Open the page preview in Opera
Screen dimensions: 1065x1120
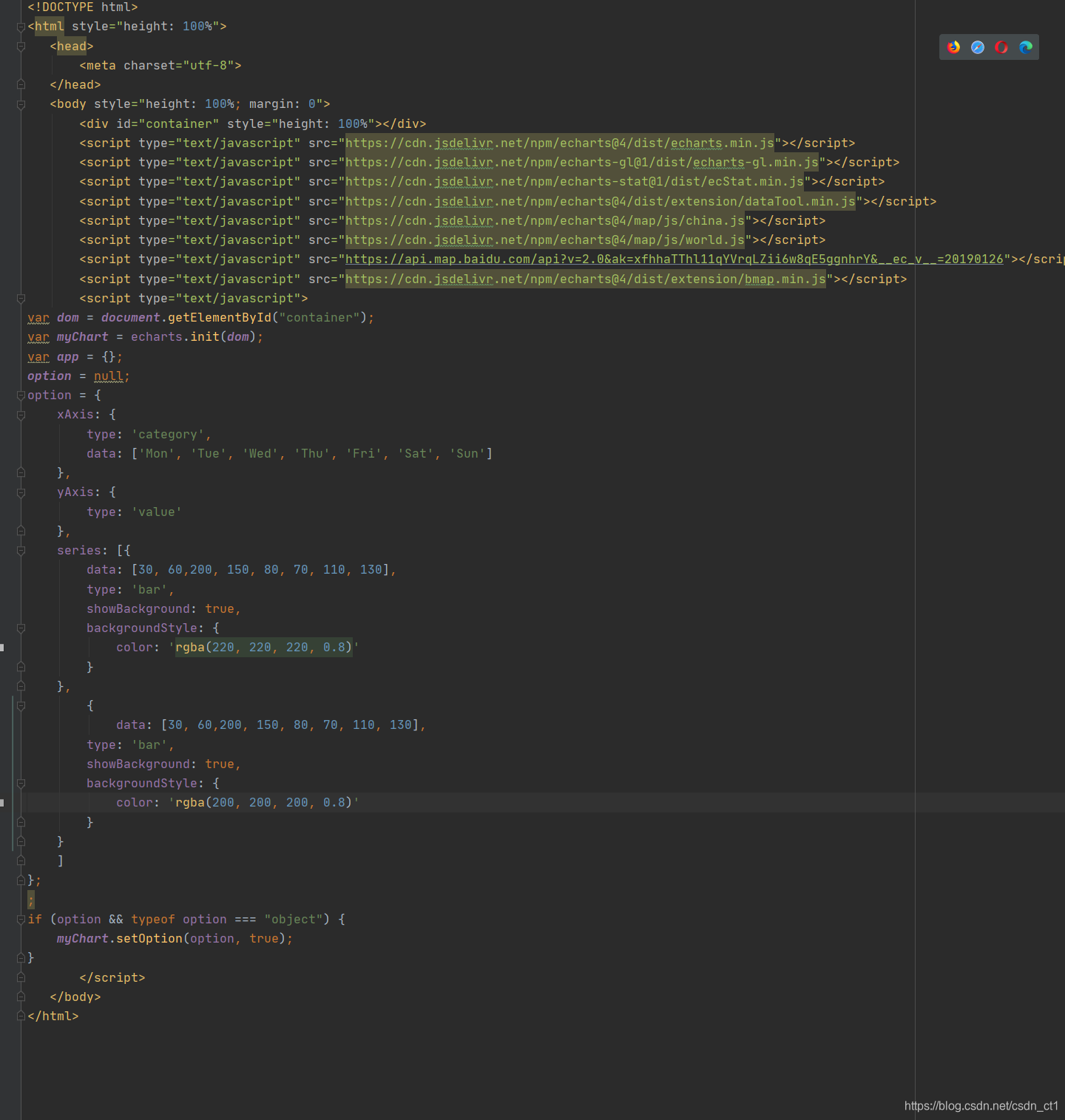[x=1001, y=47]
